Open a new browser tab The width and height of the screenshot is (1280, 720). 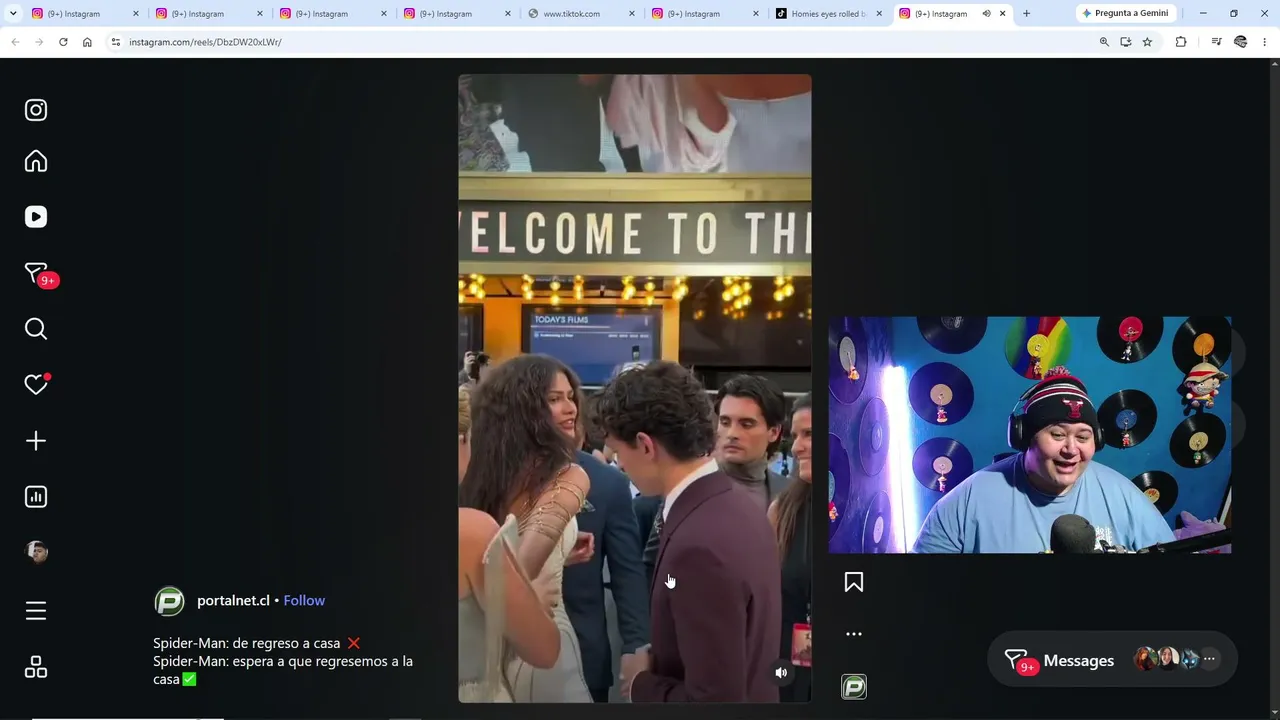pyautogui.click(x=1026, y=14)
